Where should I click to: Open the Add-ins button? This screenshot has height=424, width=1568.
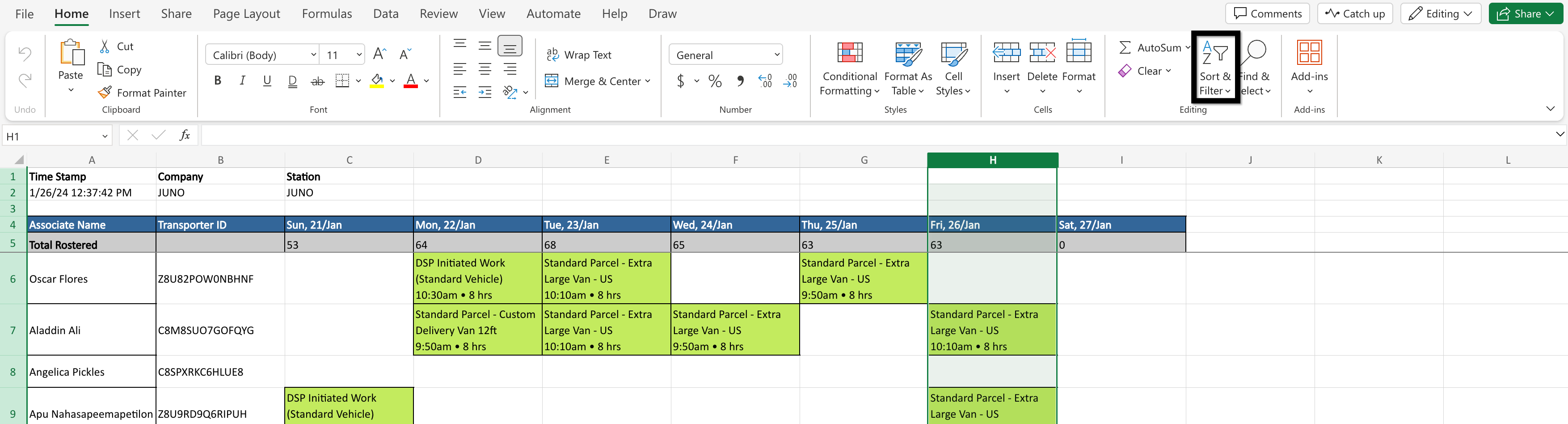(1309, 68)
